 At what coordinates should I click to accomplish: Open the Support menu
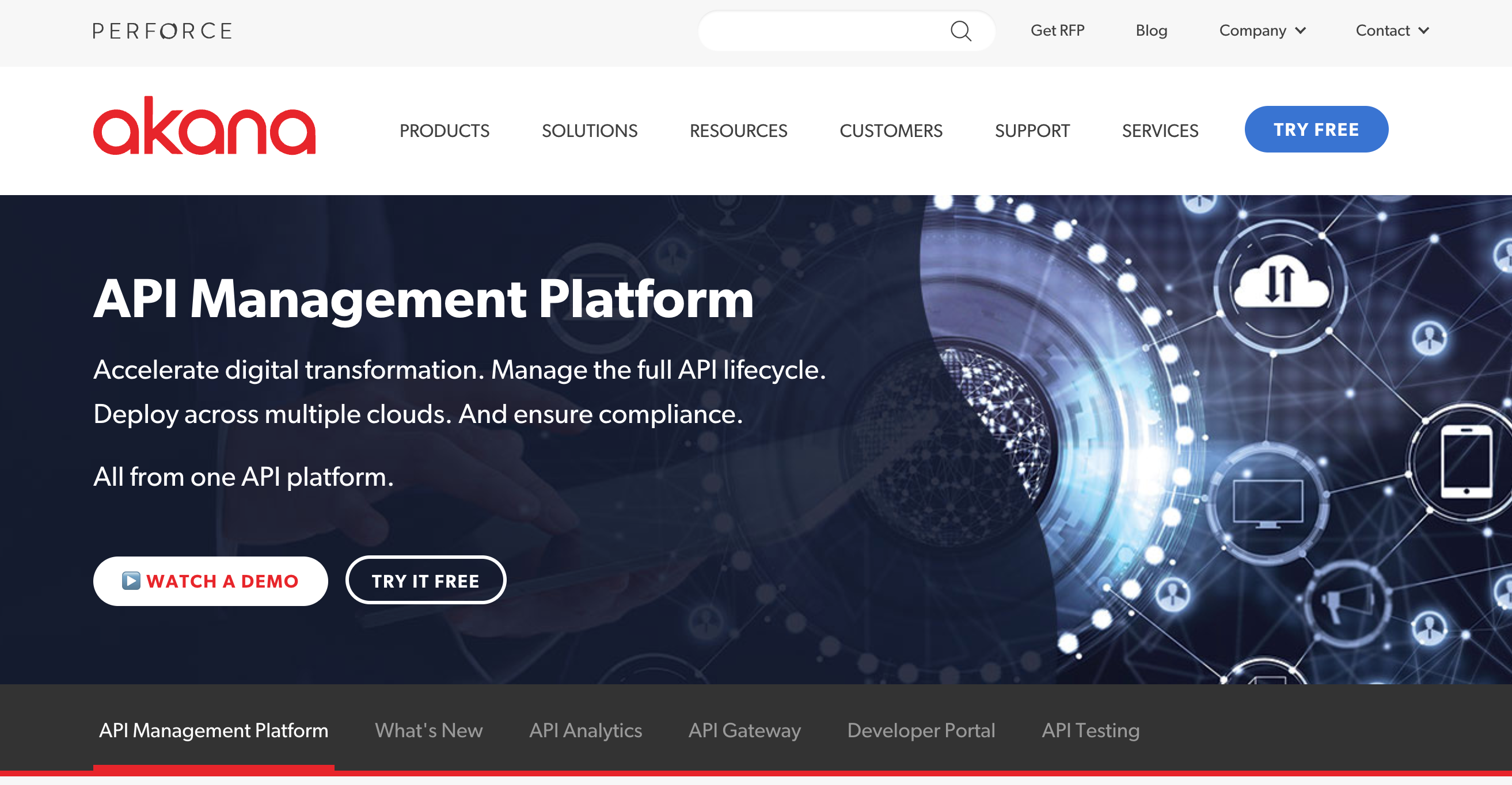[x=1032, y=130]
